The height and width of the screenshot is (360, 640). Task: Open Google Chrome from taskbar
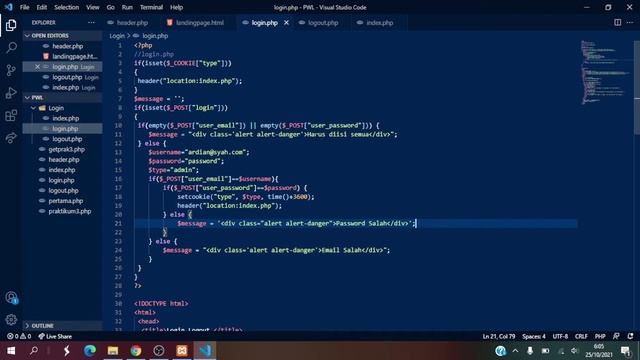coord(136,351)
